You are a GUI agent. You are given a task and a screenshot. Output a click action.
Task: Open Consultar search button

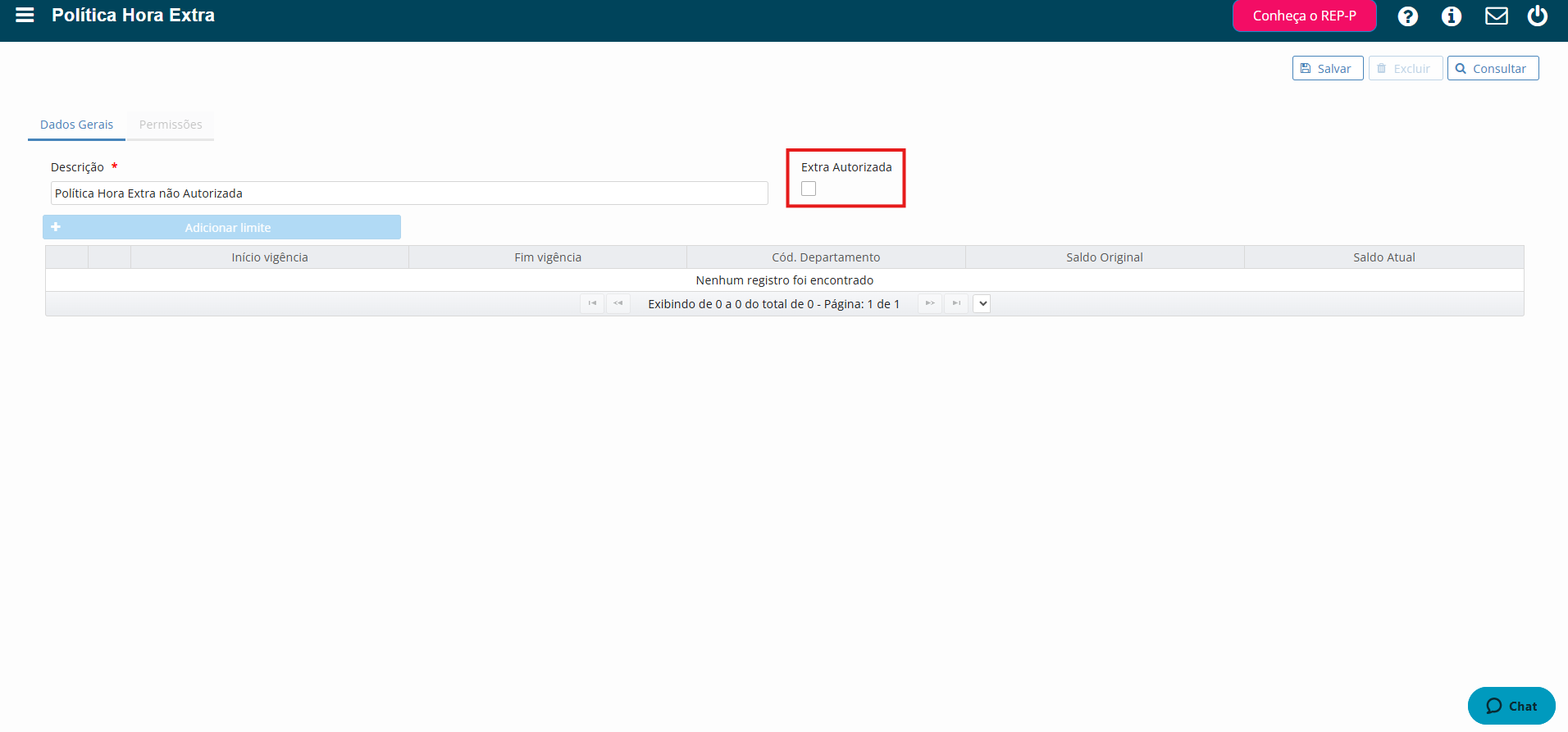tap(1493, 68)
